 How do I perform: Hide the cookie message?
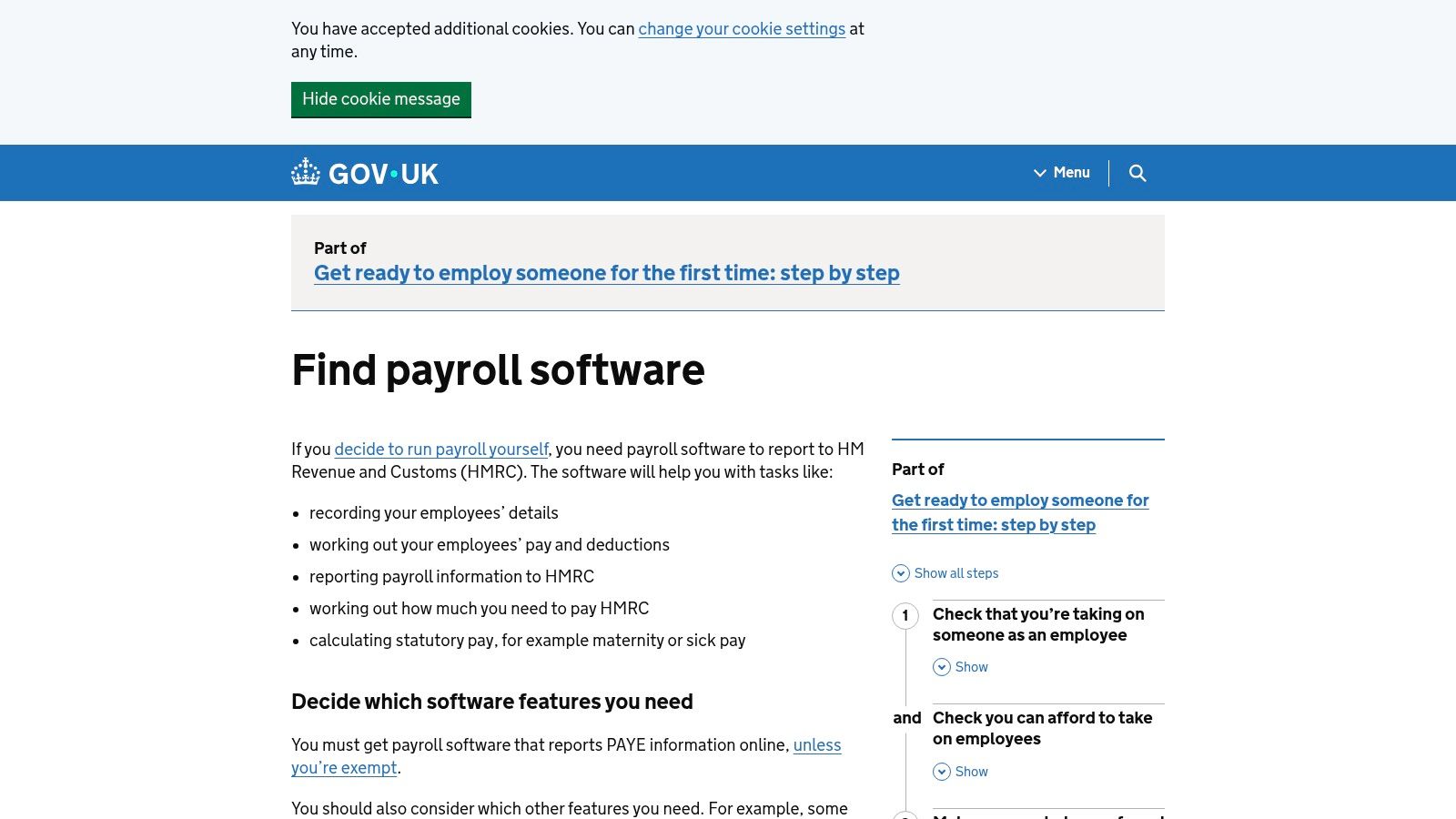coord(380,99)
